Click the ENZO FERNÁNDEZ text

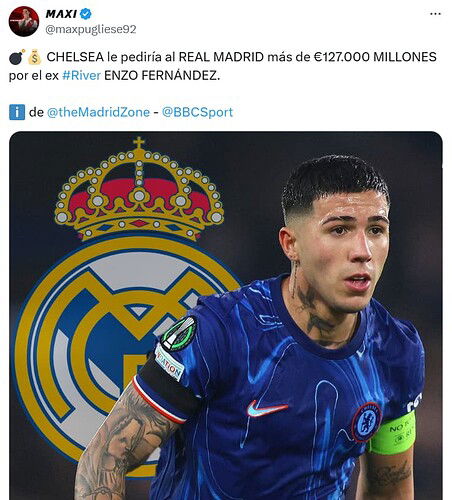pyautogui.click(x=162, y=75)
